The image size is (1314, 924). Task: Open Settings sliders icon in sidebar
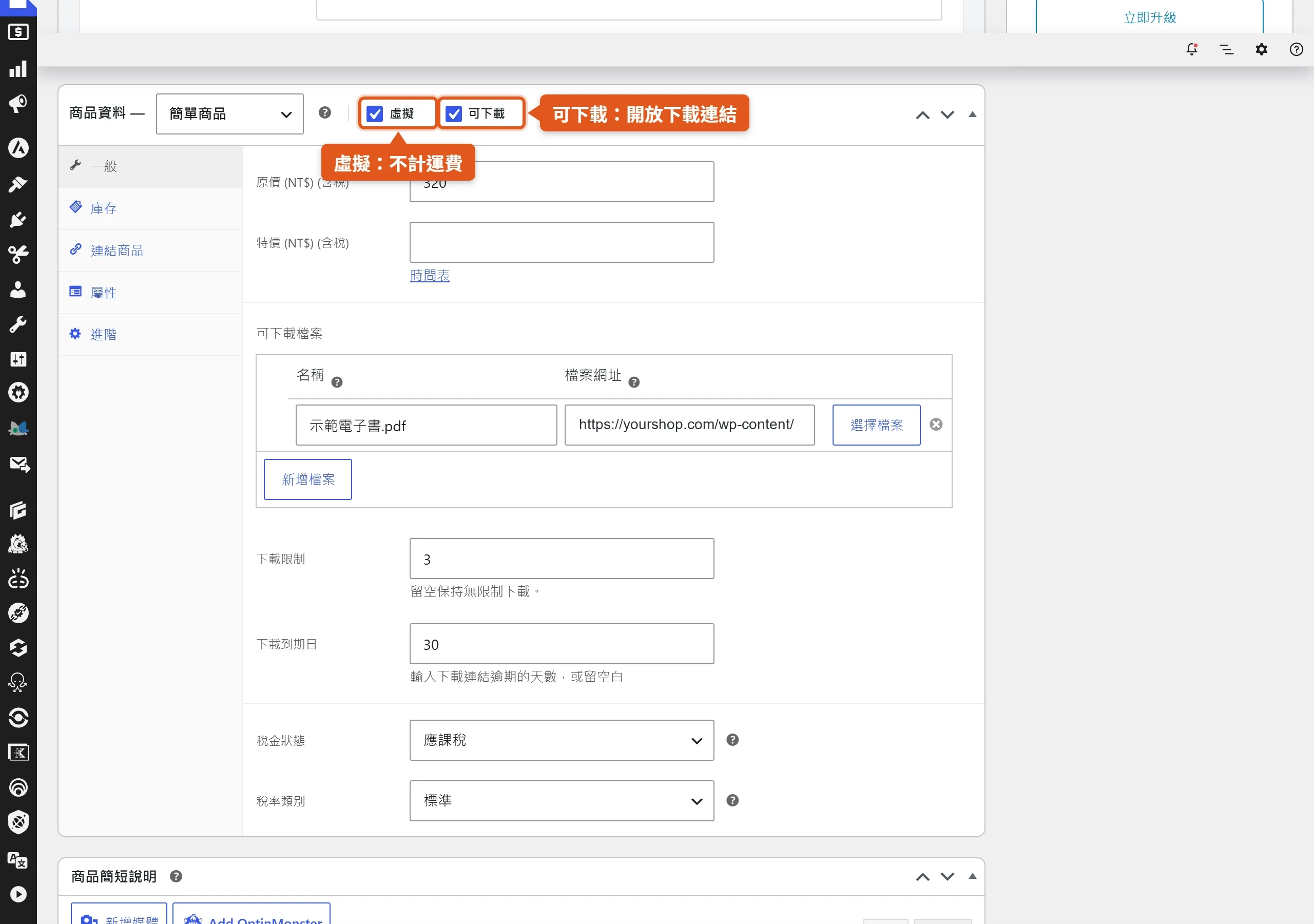(18, 359)
